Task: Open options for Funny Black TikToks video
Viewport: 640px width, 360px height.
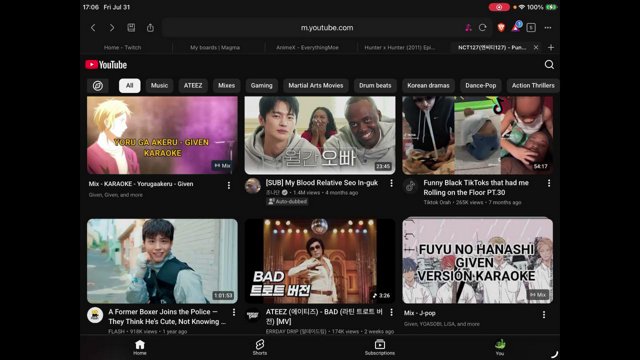Action: point(549,183)
